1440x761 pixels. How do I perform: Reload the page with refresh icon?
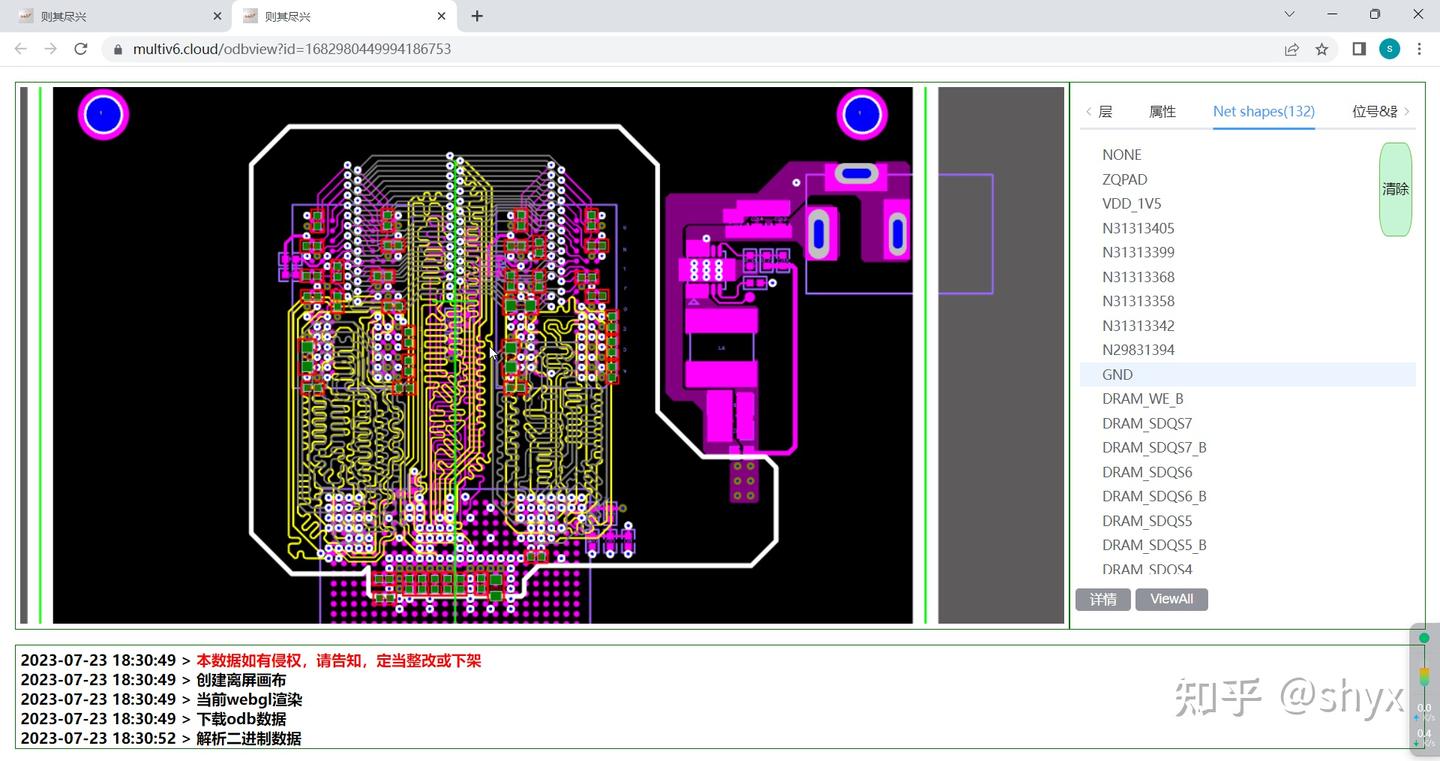click(x=81, y=48)
